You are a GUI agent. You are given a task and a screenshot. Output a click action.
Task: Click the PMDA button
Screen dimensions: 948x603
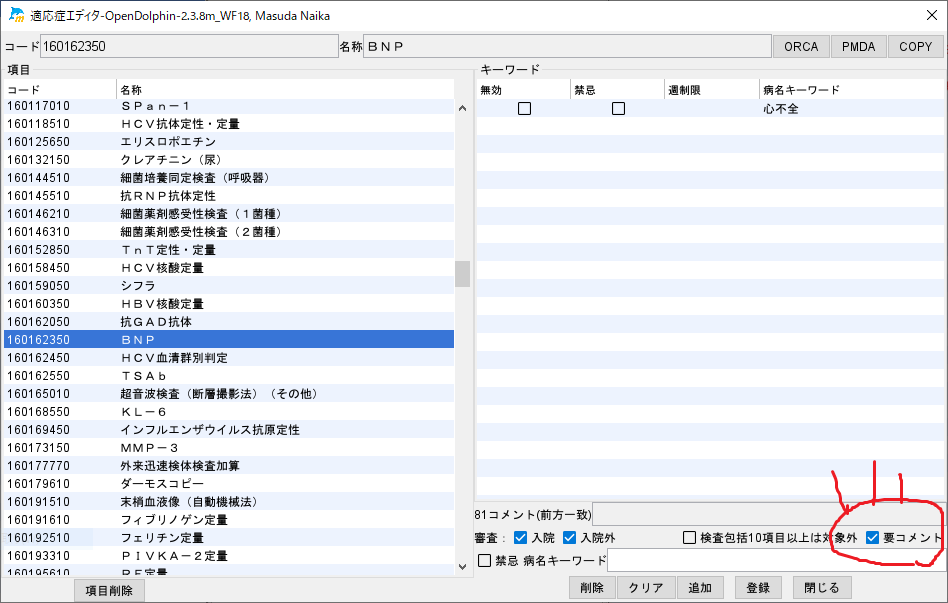(x=859, y=47)
